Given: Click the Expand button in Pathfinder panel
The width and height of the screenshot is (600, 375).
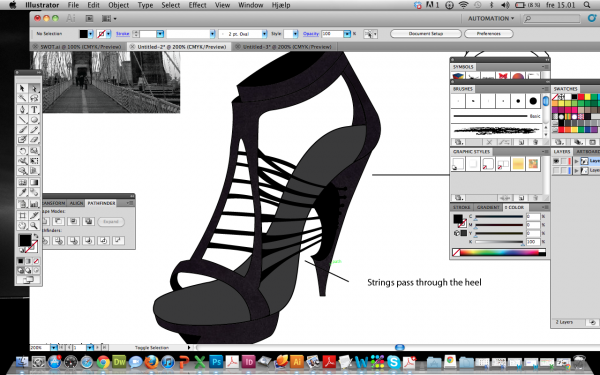Looking at the screenshot, I should pyautogui.click(x=111, y=222).
